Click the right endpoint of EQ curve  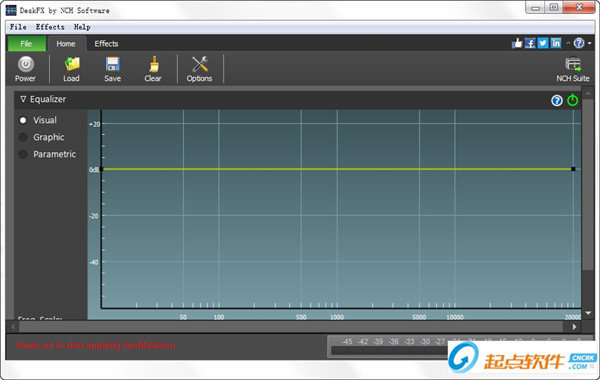point(573,169)
